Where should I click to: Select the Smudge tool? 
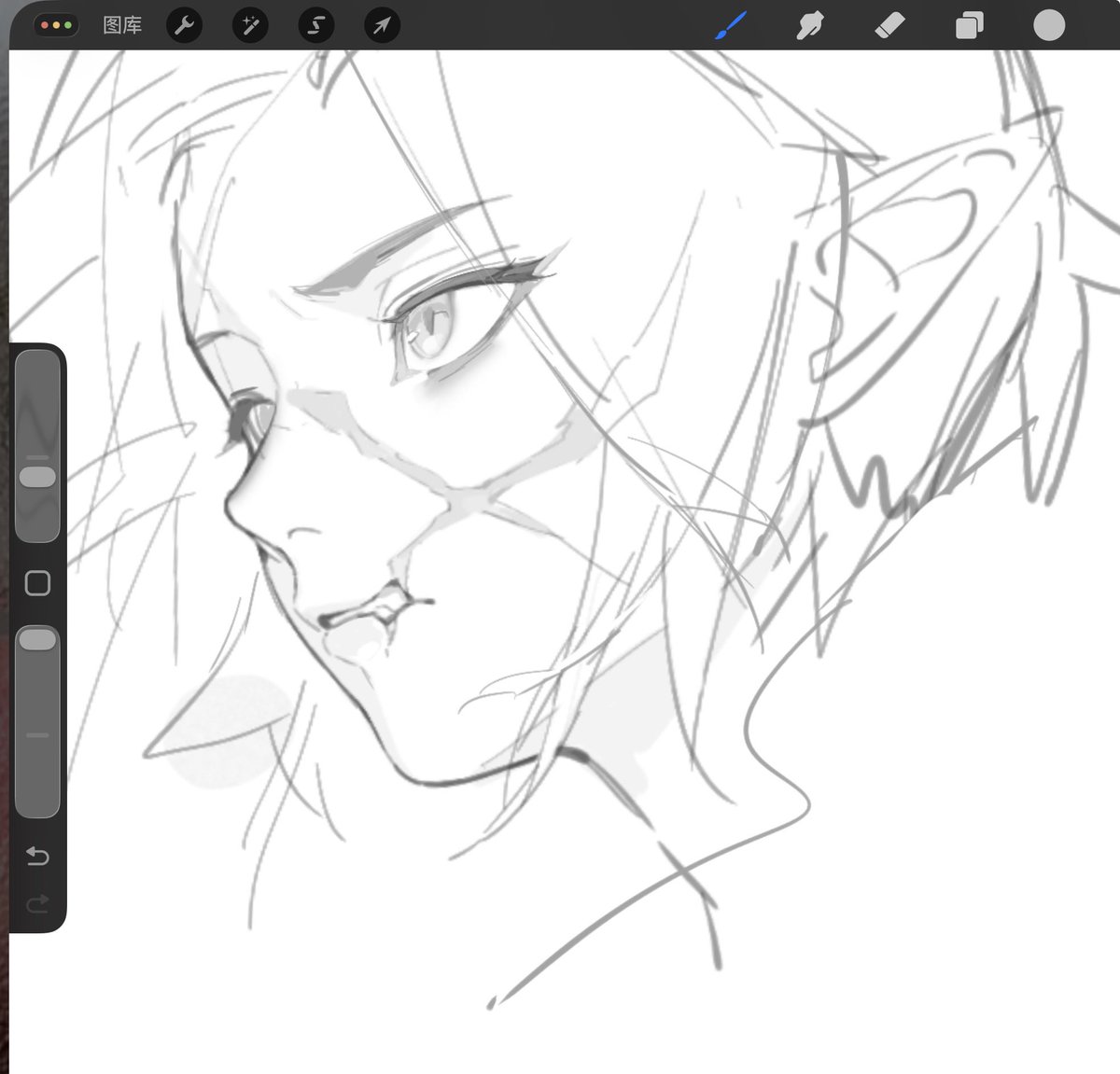pyautogui.click(x=809, y=25)
